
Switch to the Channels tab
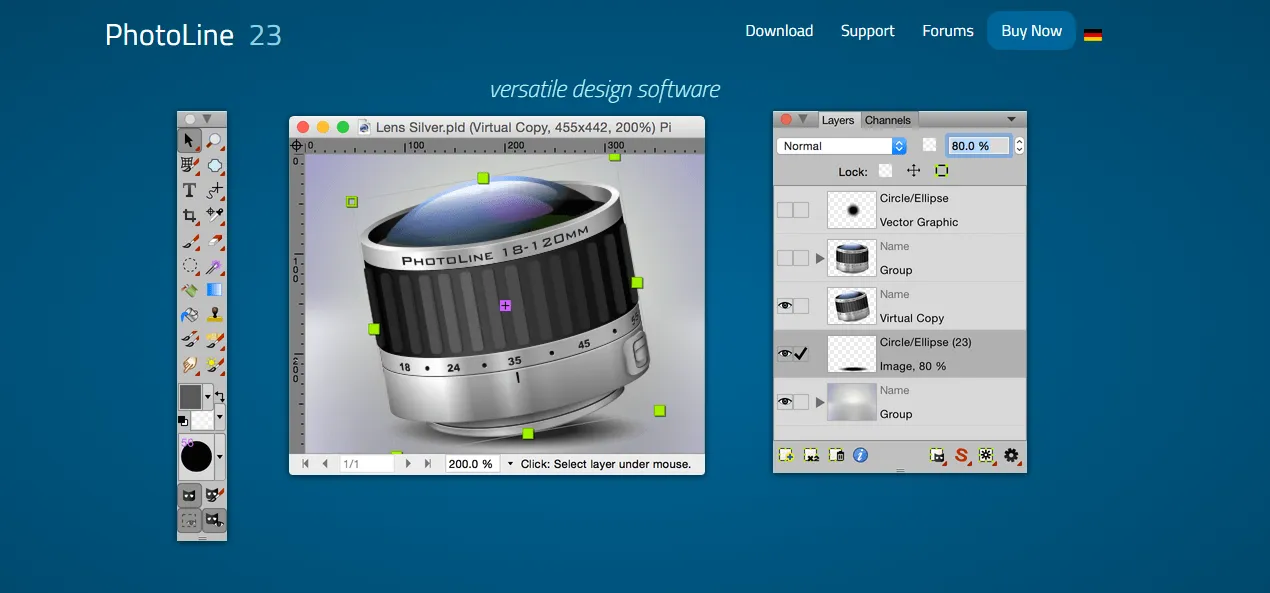point(888,120)
